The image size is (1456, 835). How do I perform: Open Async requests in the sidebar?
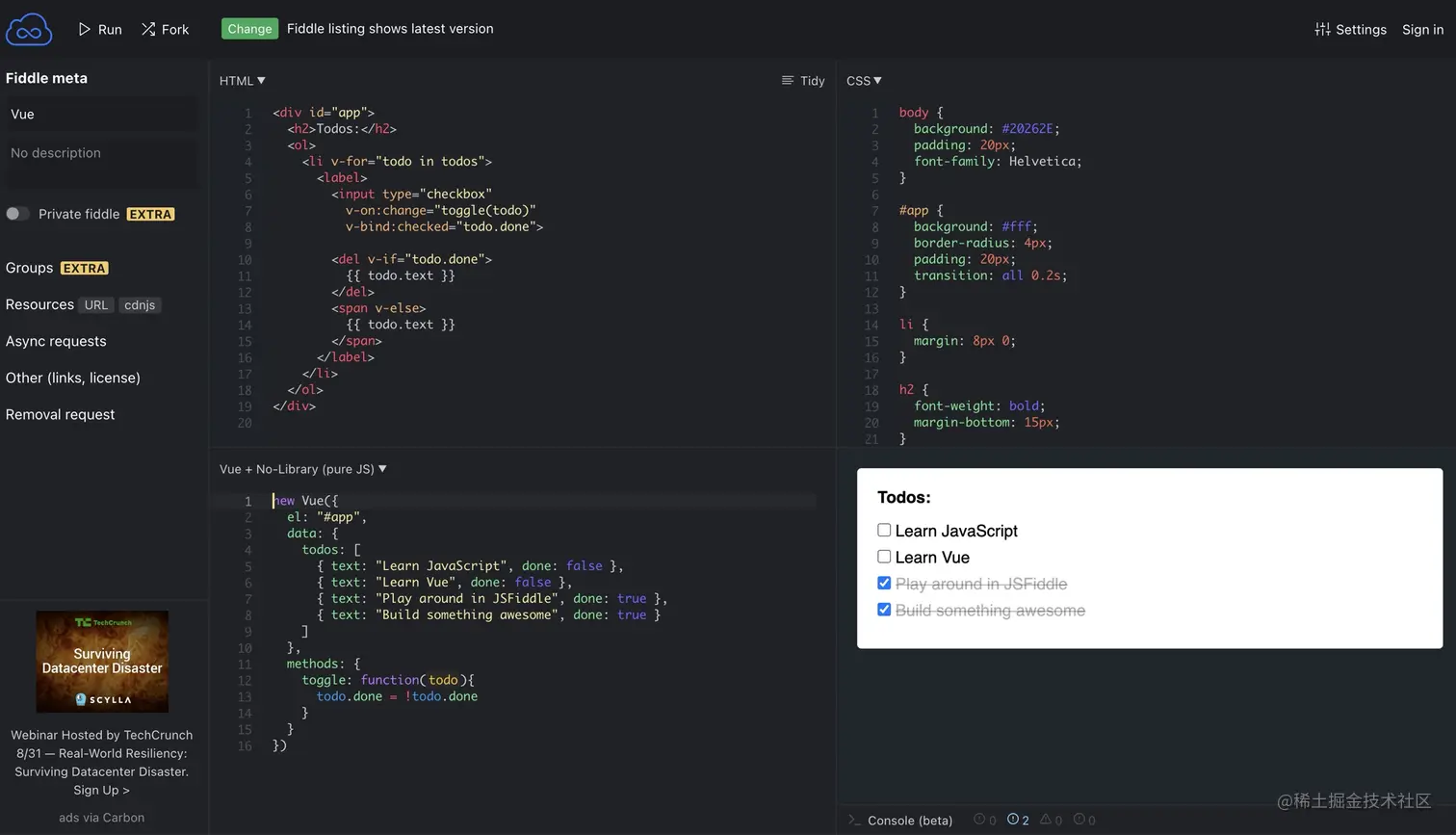pyautogui.click(x=56, y=341)
